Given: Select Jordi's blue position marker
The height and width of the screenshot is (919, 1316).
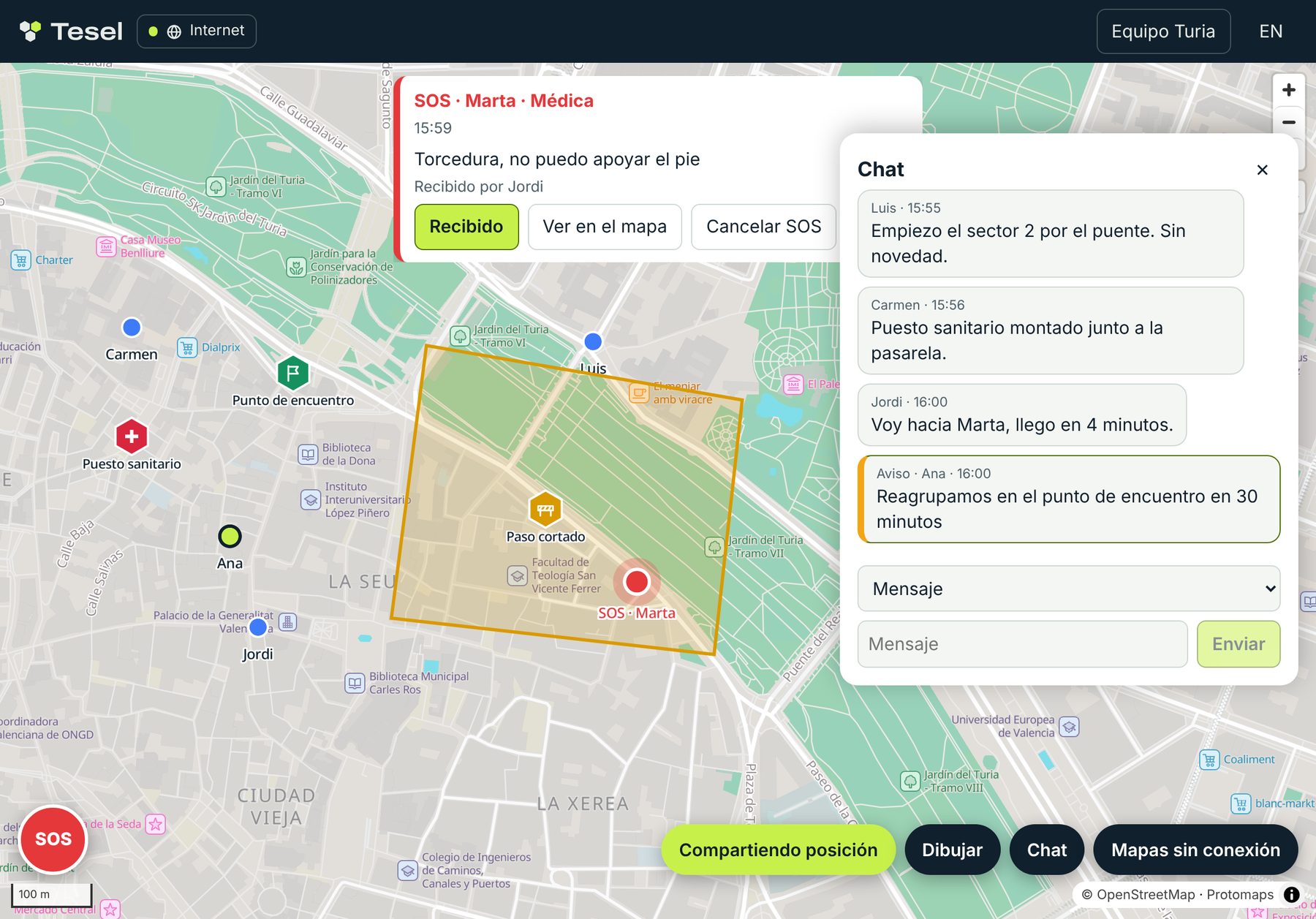Looking at the screenshot, I should click(x=258, y=627).
